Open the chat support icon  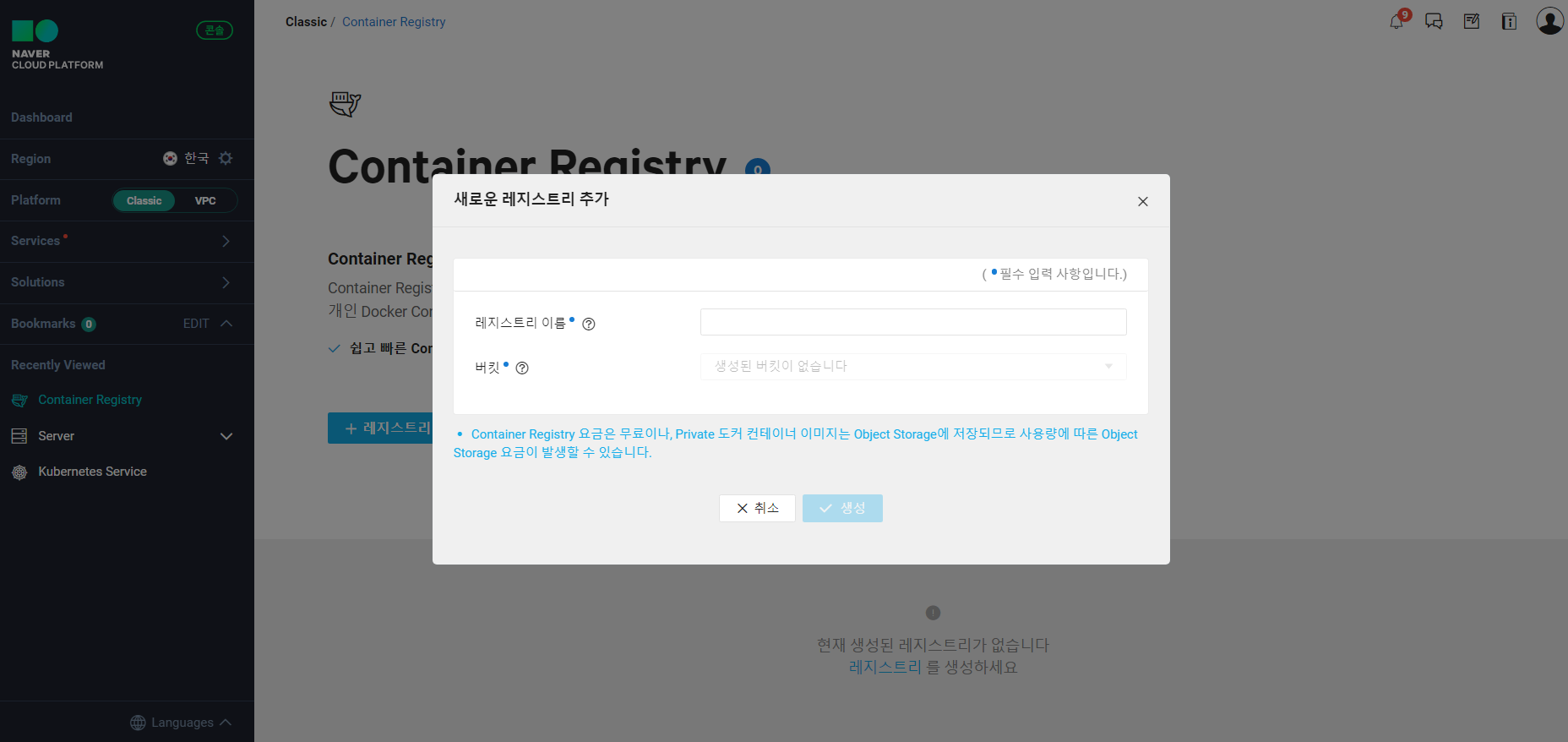[1434, 21]
